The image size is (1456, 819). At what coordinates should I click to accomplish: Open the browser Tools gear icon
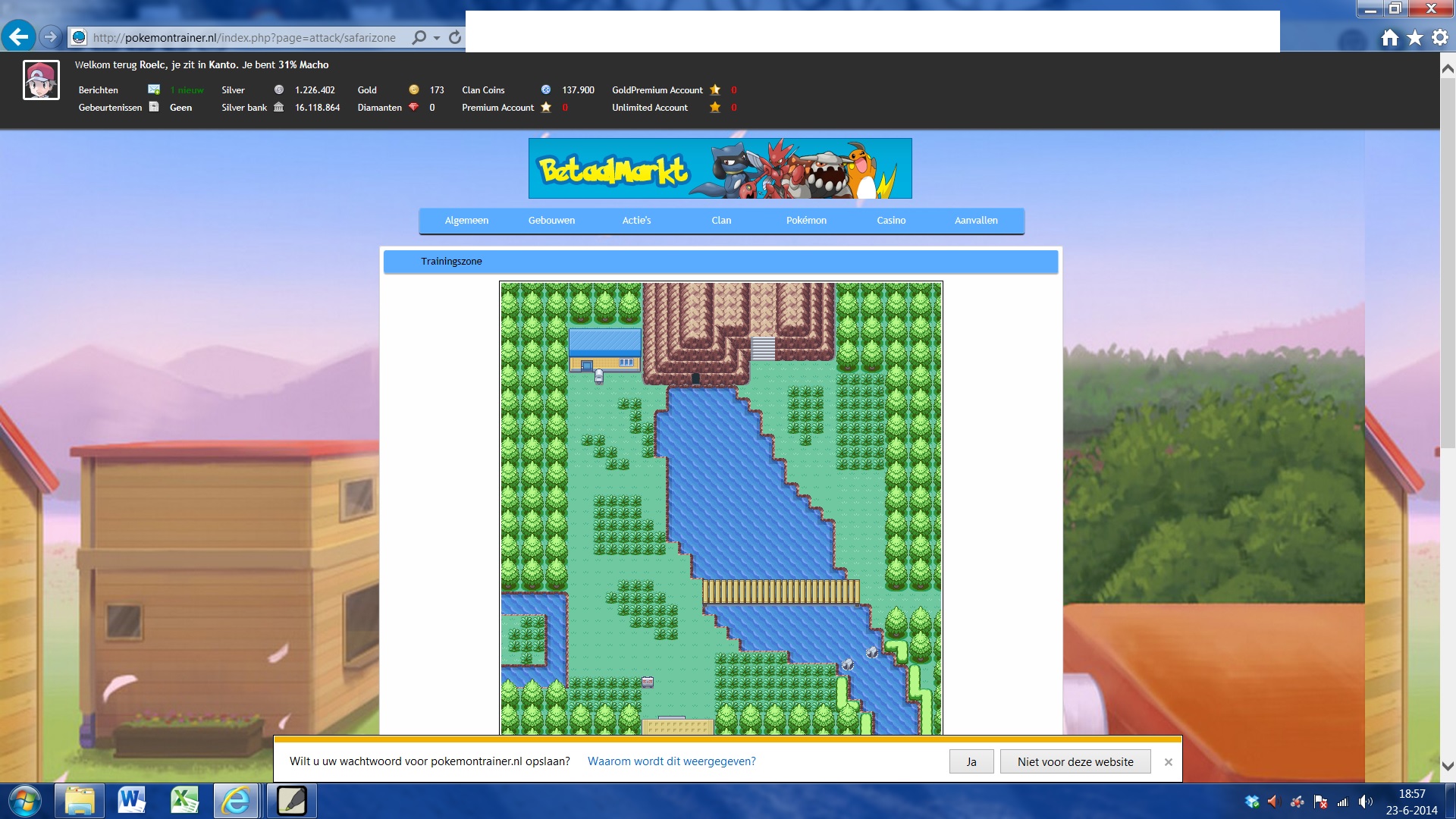[1440, 37]
